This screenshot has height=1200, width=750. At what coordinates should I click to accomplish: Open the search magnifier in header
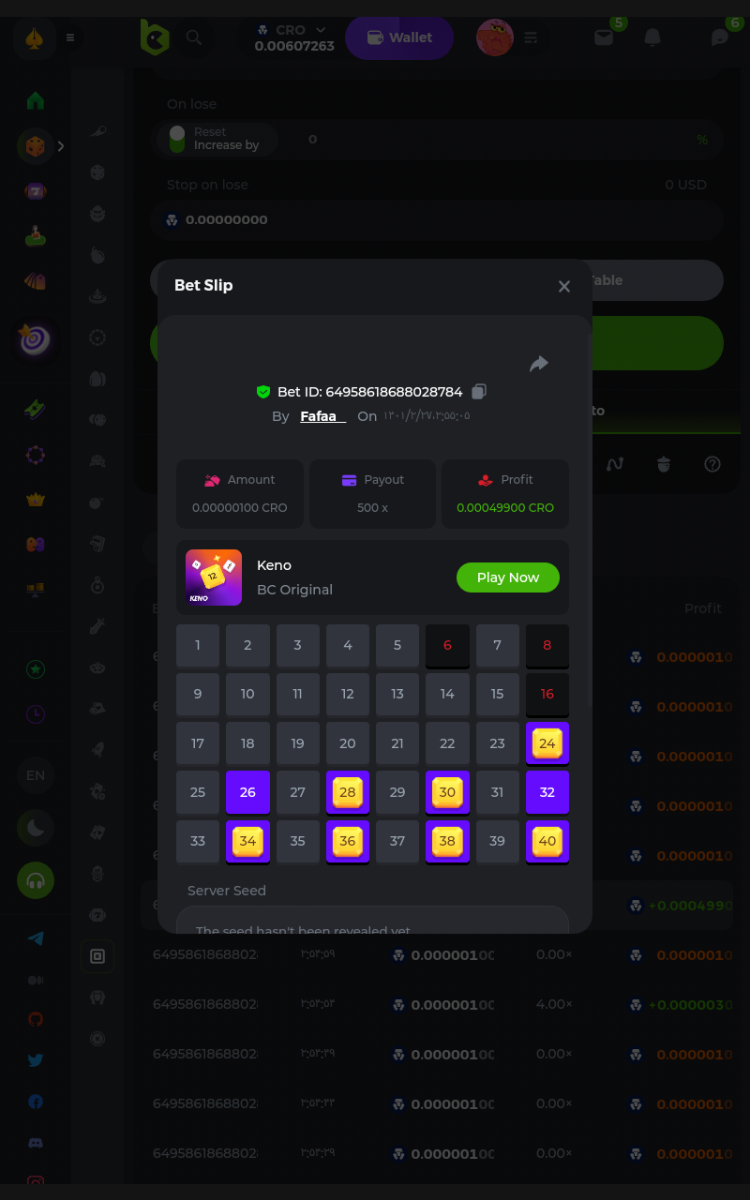click(194, 38)
